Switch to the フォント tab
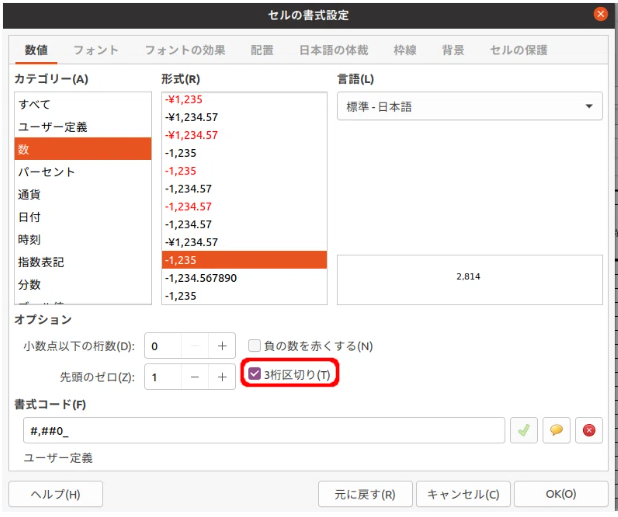Image resolution: width=618 pixels, height=517 pixels. point(96,50)
